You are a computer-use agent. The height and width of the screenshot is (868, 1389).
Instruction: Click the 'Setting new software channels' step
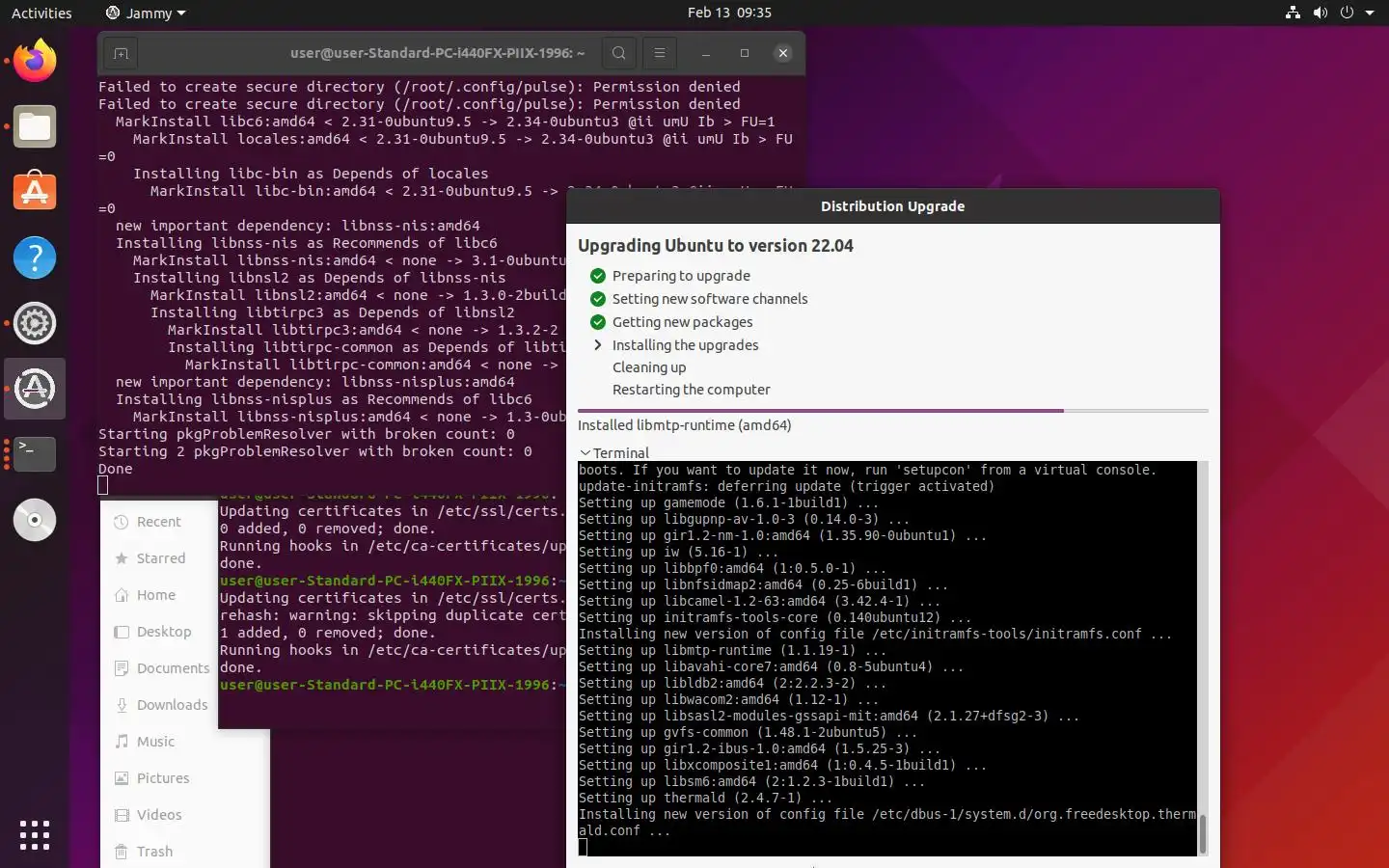pos(710,299)
